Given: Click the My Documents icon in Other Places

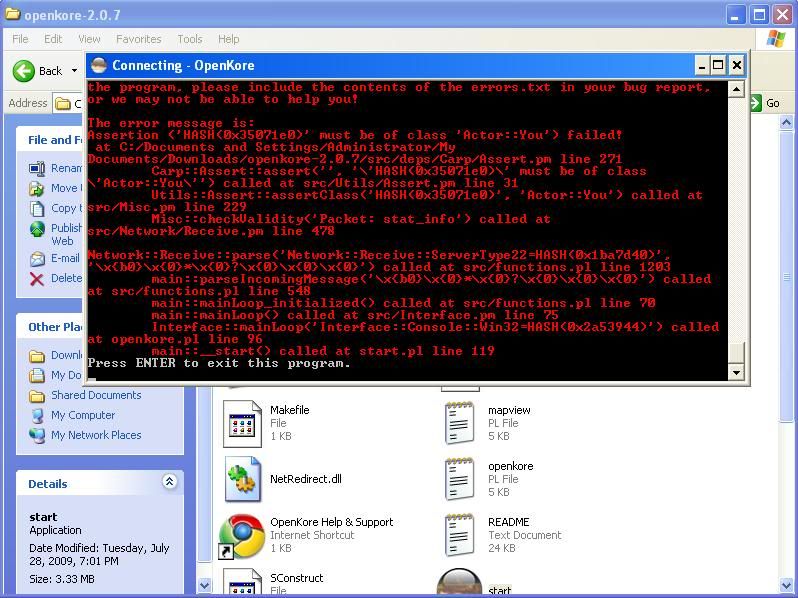Looking at the screenshot, I should click(x=37, y=376).
